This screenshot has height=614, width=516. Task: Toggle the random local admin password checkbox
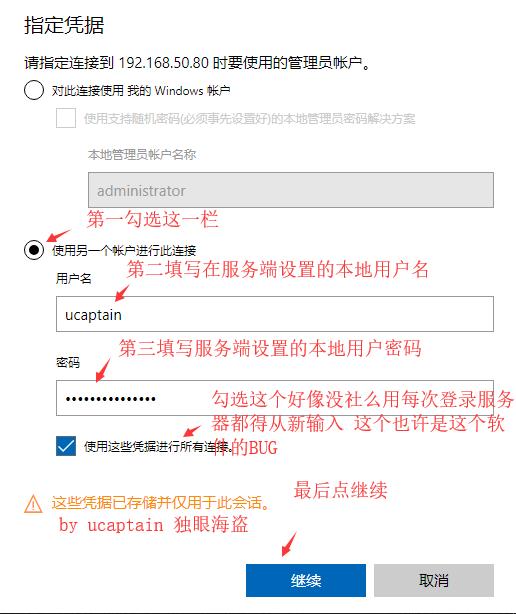coord(66,118)
